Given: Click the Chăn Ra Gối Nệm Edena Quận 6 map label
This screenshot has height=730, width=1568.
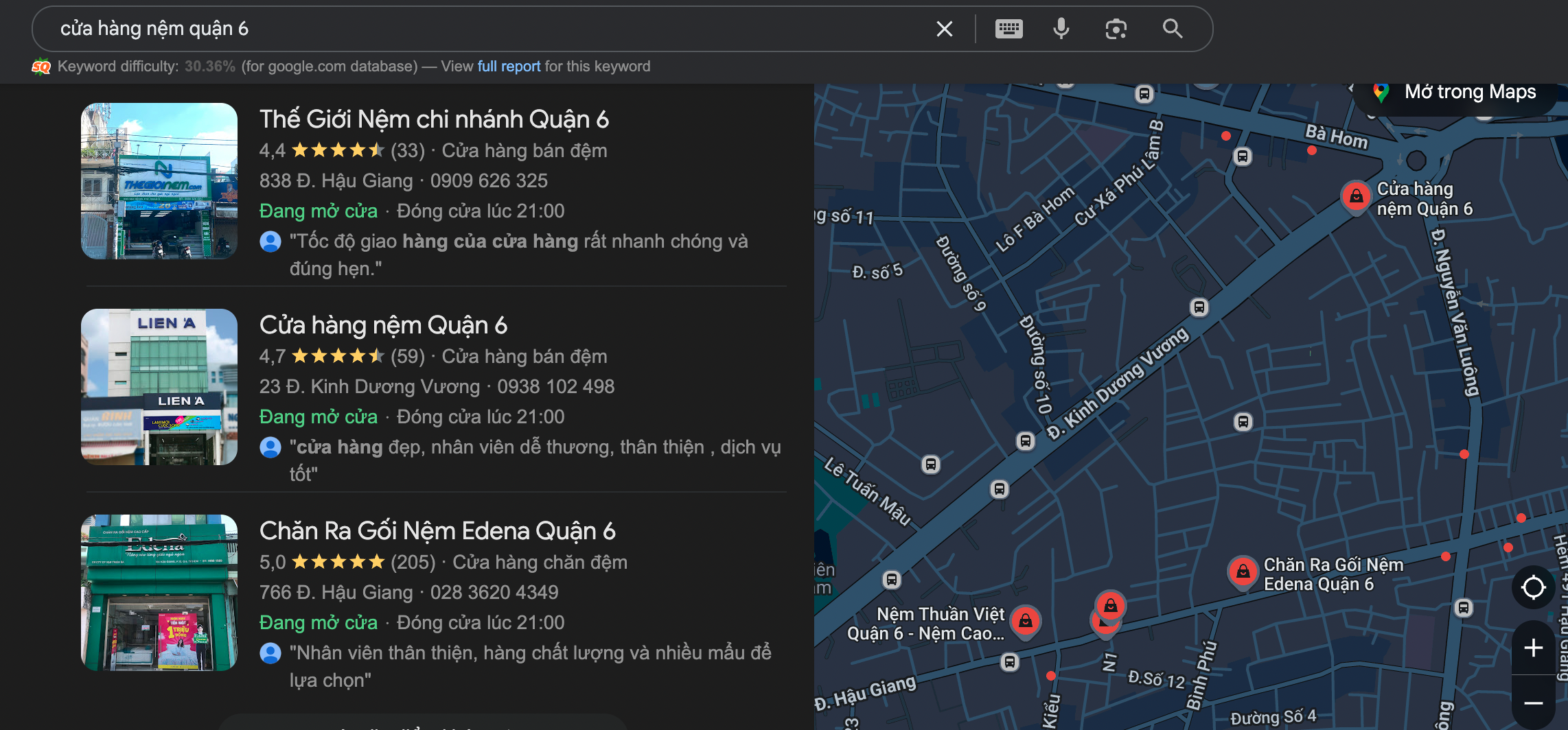Looking at the screenshot, I should 1333,574.
